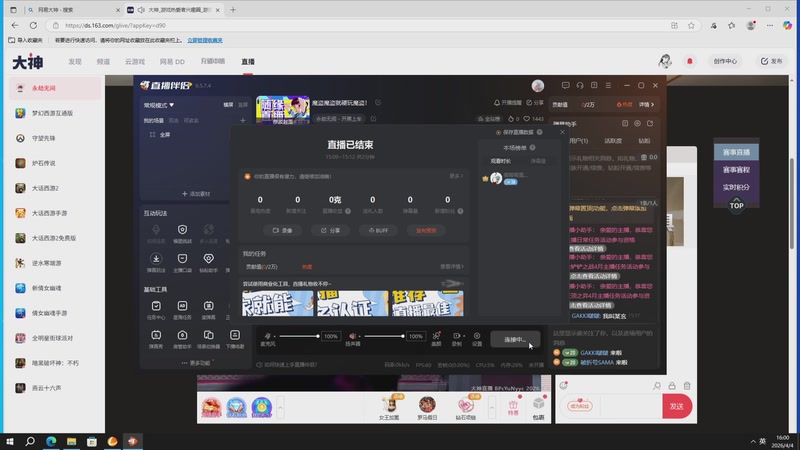Click the BUFF button in the dialog
Image resolution: width=800 pixels, height=450 pixels.
[x=378, y=231]
